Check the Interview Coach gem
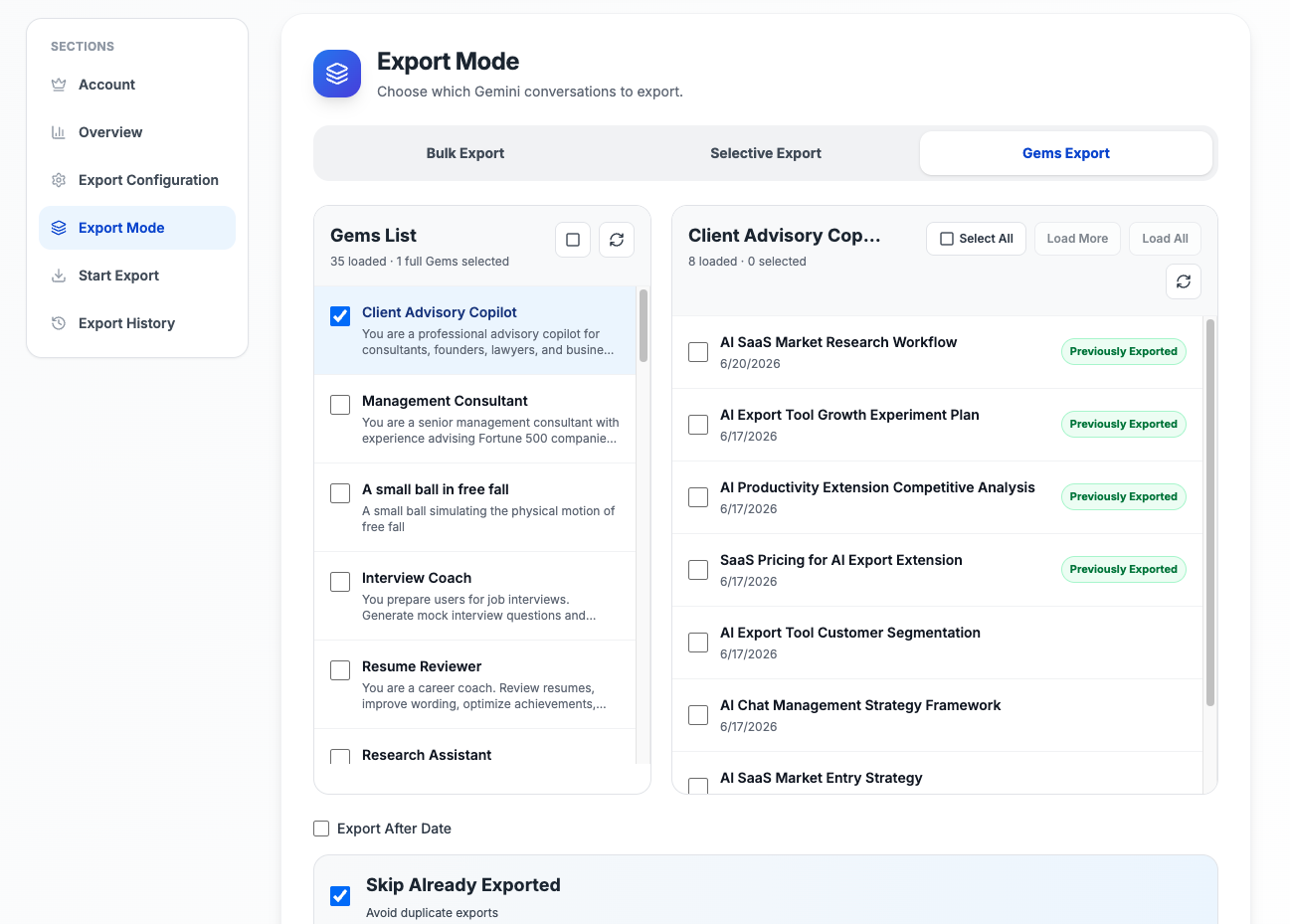Image resolution: width=1290 pixels, height=924 pixels. click(340, 582)
